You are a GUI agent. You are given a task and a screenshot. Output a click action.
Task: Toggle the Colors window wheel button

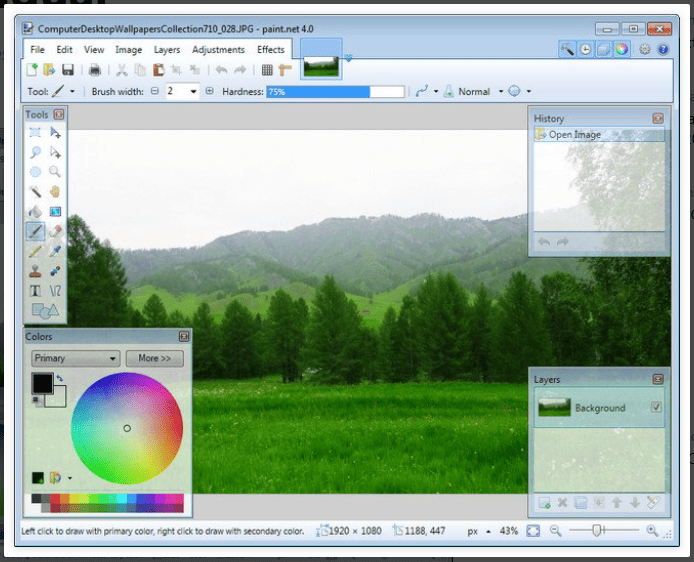621,49
